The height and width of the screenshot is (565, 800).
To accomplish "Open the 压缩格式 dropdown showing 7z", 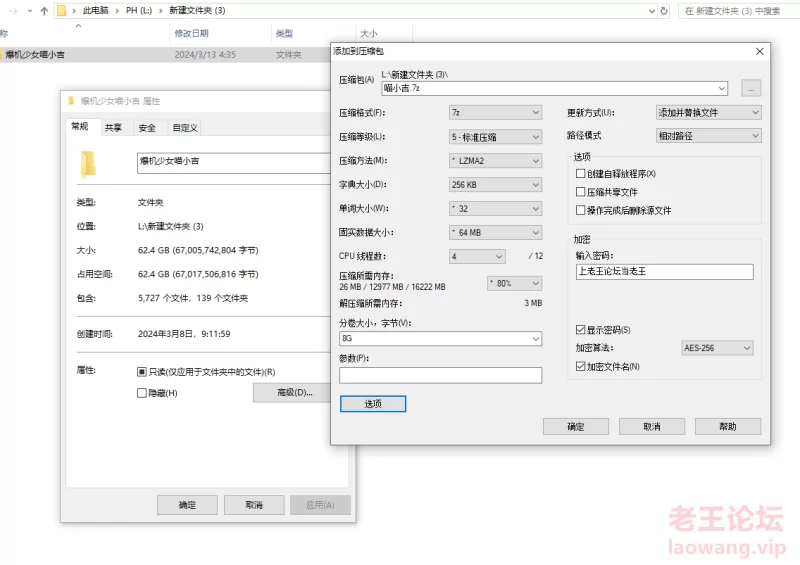I will click(495, 113).
